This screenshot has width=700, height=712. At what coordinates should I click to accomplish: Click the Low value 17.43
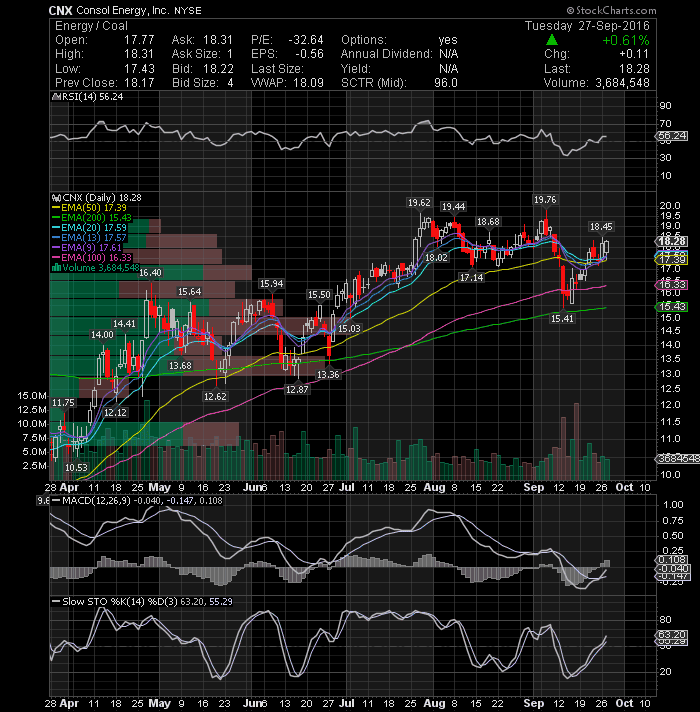coord(139,69)
